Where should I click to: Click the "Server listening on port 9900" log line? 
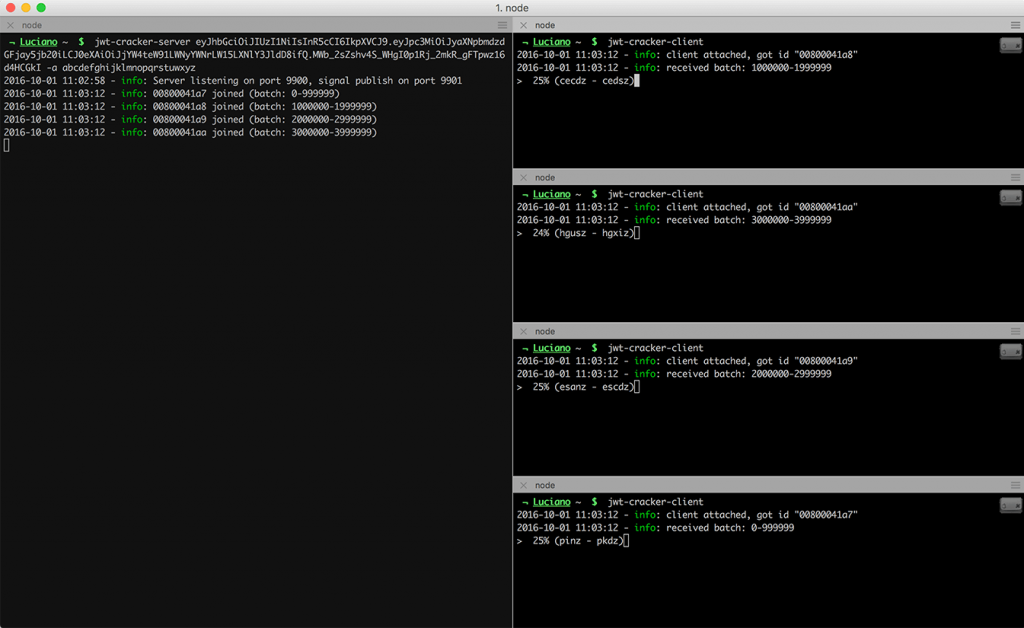[232, 81]
